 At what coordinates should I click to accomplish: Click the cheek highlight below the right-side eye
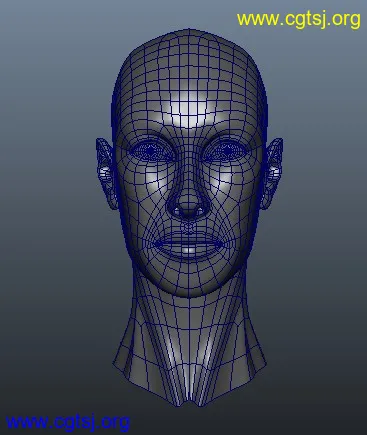[x=227, y=182]
